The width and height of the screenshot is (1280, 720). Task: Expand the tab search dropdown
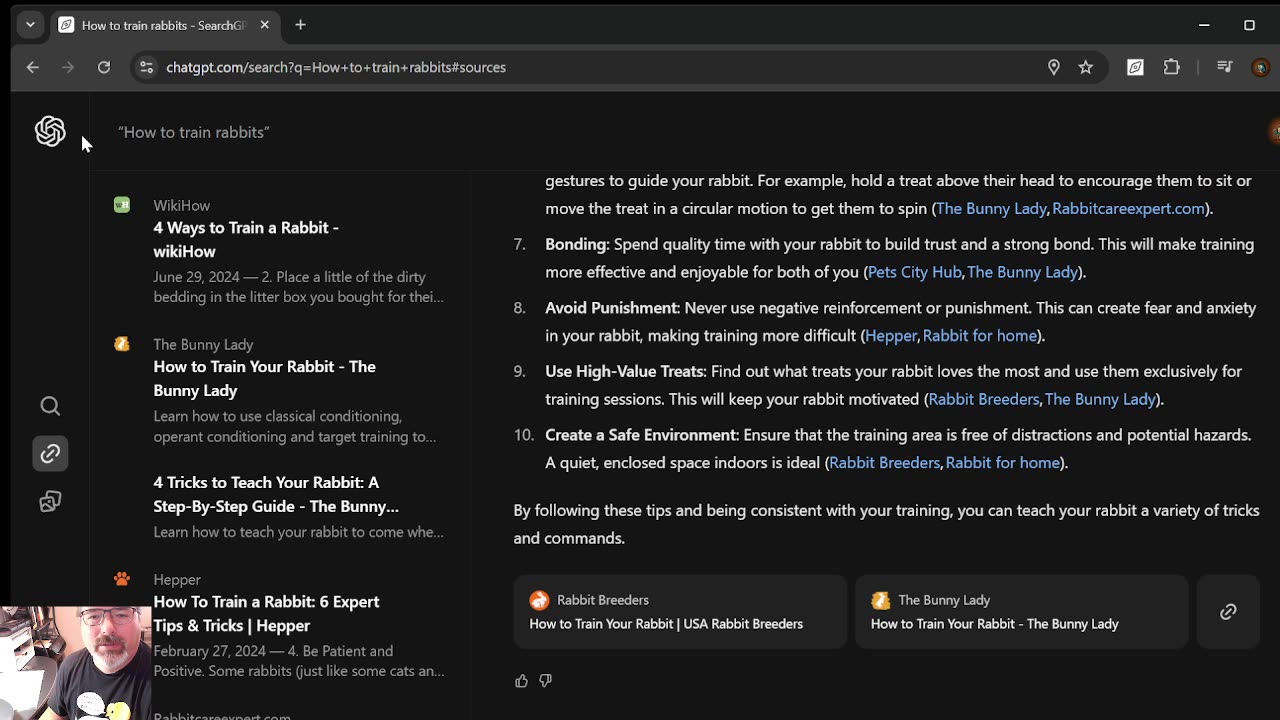[30, 25]
